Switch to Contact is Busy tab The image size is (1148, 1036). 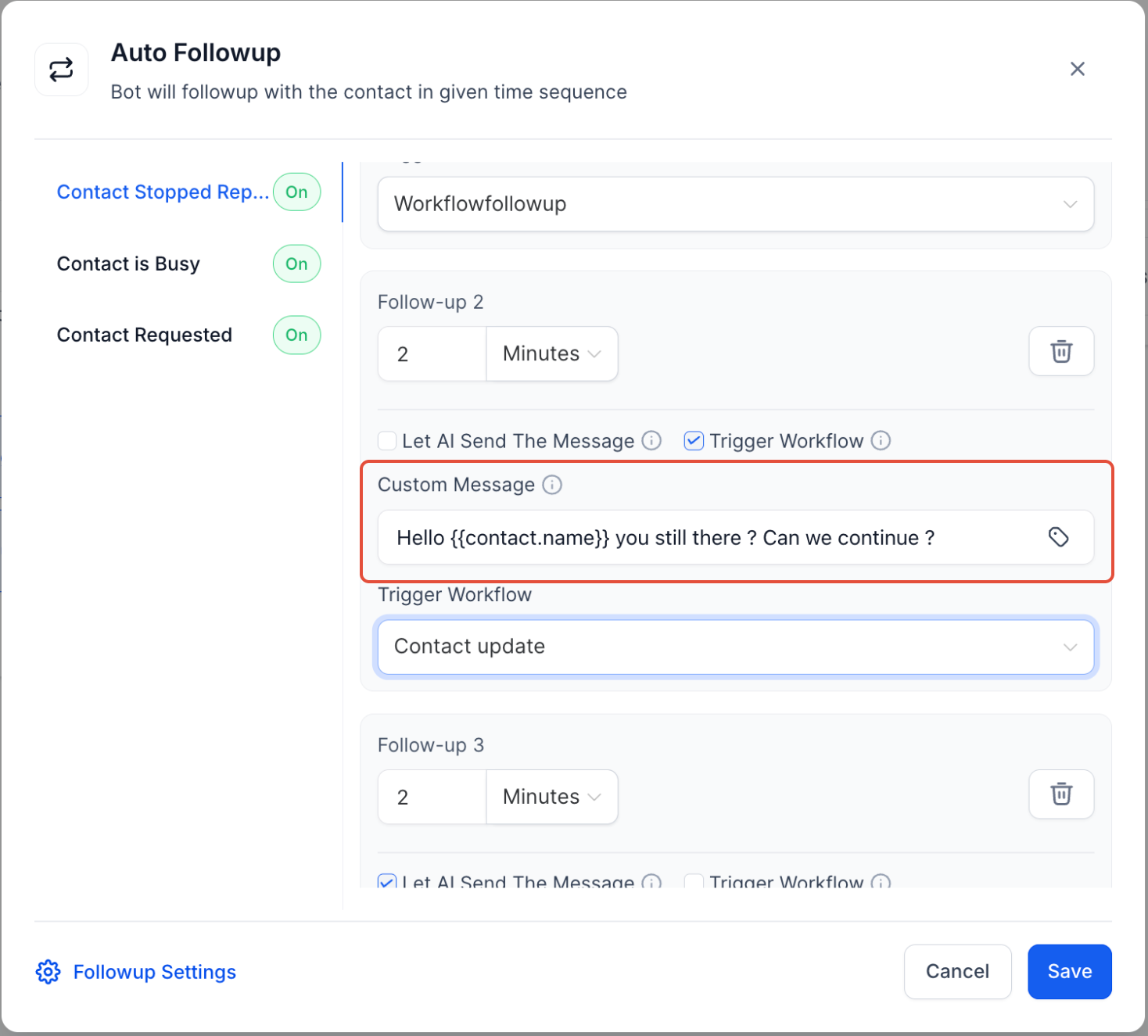click(x=128, y=264)
